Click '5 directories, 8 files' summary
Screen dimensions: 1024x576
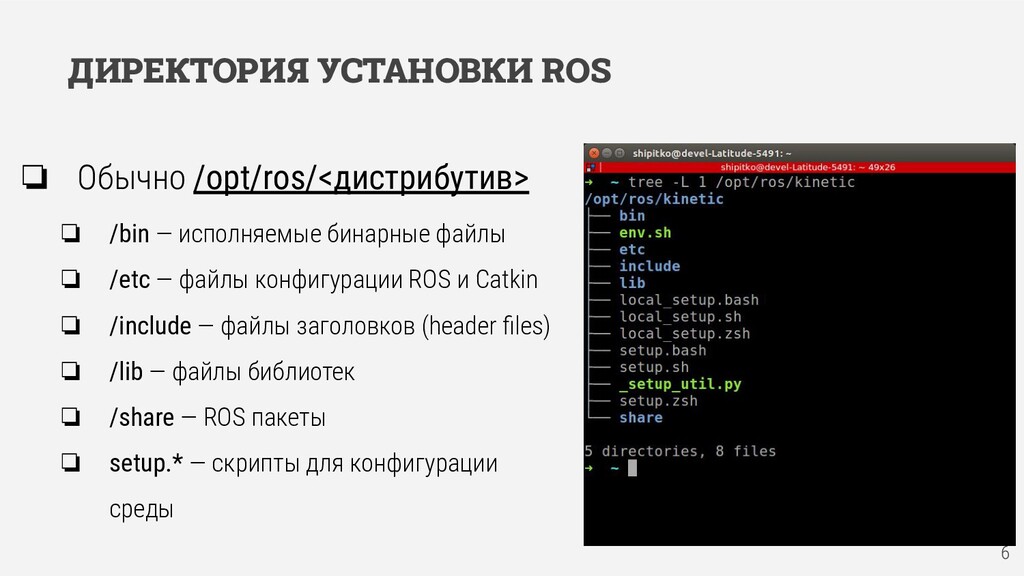(x=680, y=451)
